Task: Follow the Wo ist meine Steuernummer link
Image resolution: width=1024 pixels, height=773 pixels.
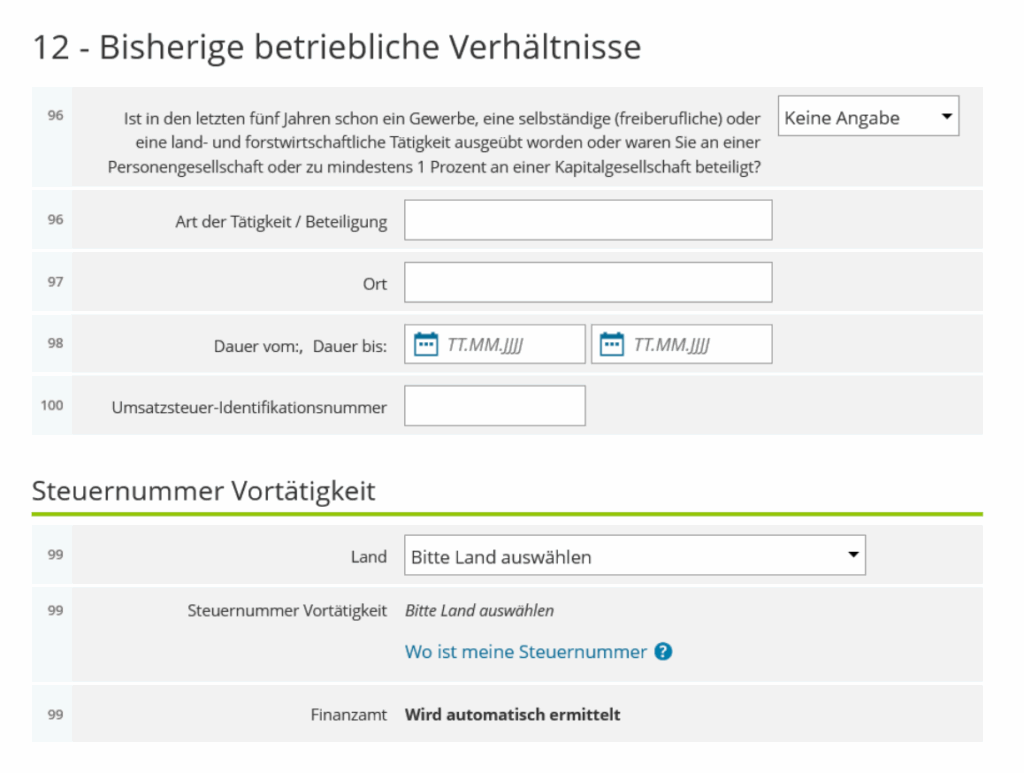Action: click(525, 652)
